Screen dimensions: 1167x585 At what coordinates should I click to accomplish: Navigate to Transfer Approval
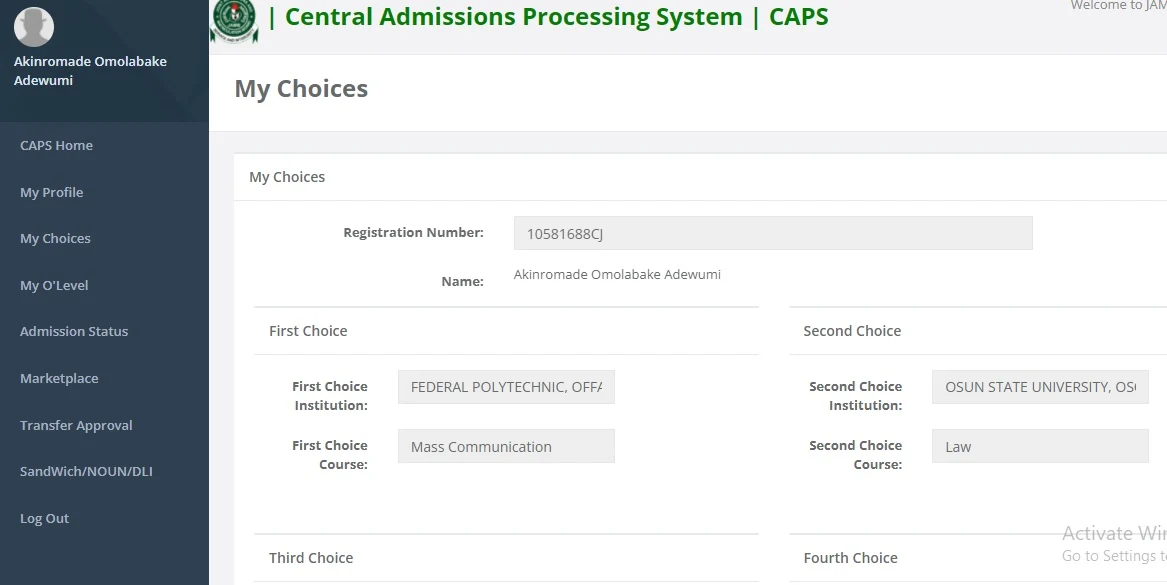(76, 425)
